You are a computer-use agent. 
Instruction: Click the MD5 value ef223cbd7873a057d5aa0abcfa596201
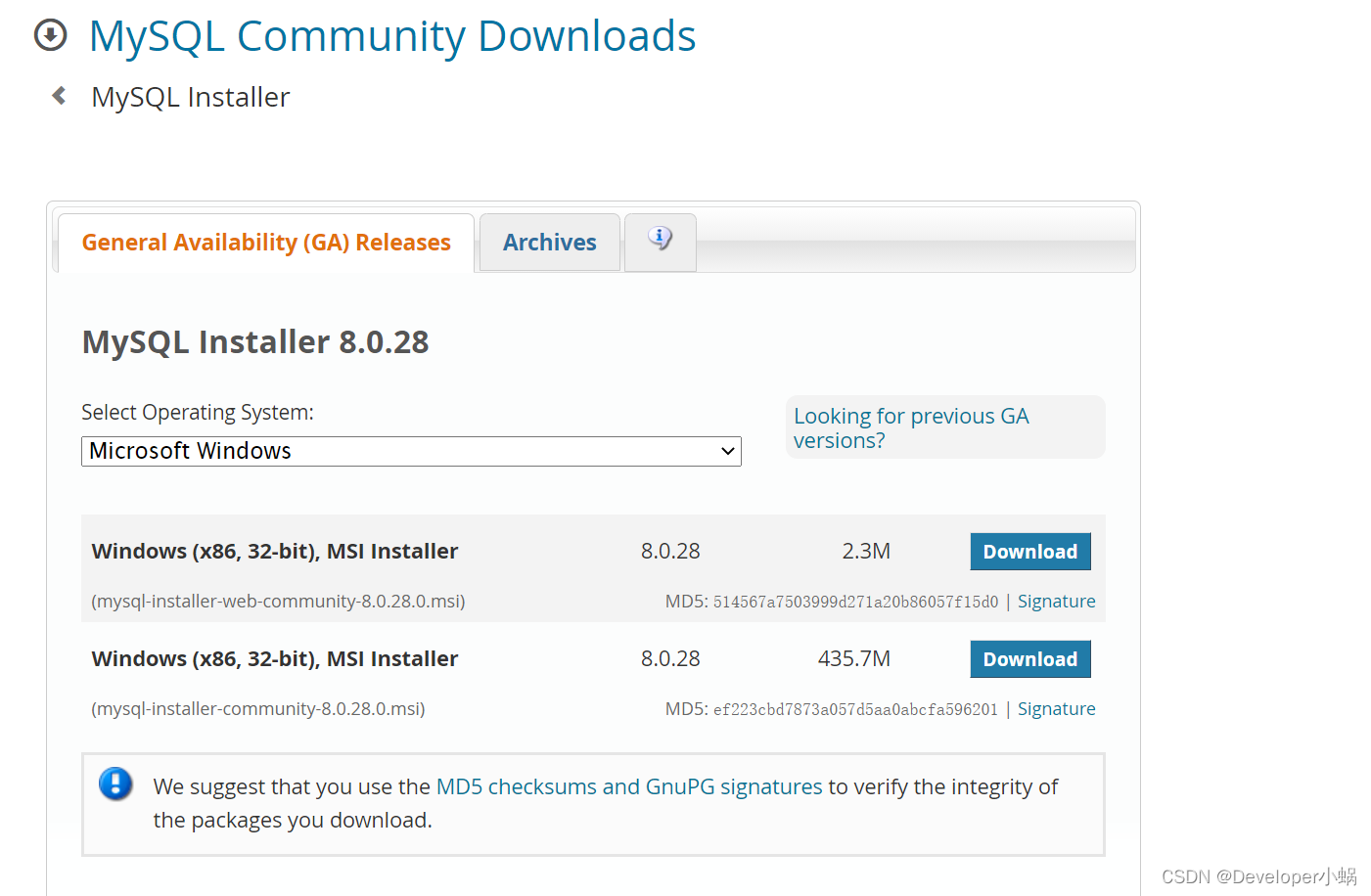[855, 709]
